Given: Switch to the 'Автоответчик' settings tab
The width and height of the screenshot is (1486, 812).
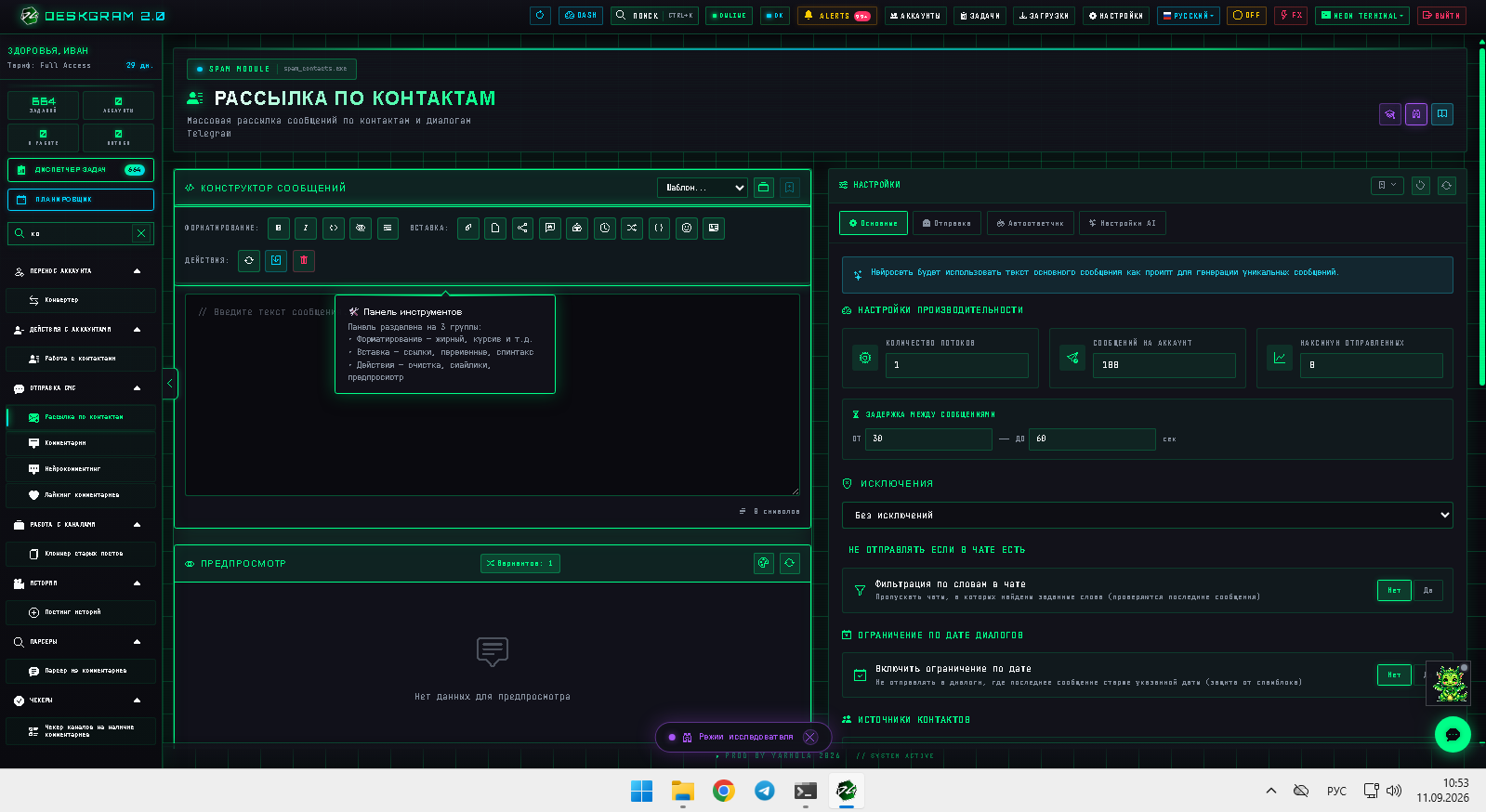Looking at the screenshot, I should tap(1030, 223).
